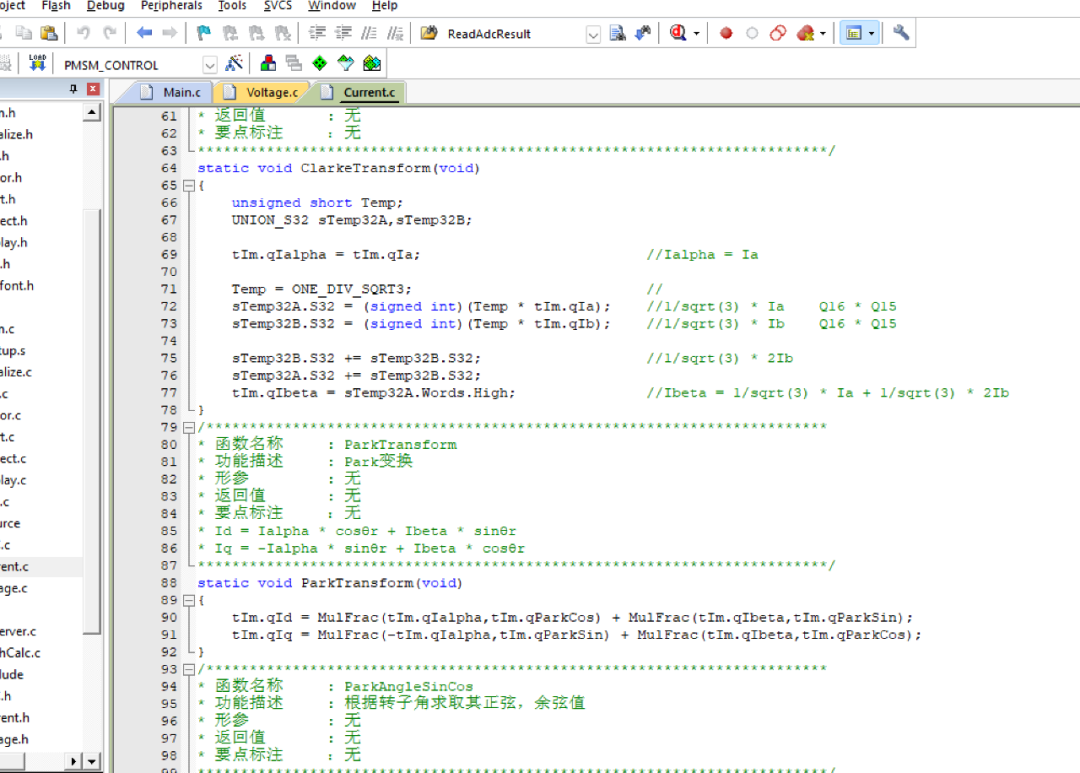The width and height of the screenshot is (1080, 773).
Task: Navigate forwards with the grey arrow
Action: click(169, 32)
